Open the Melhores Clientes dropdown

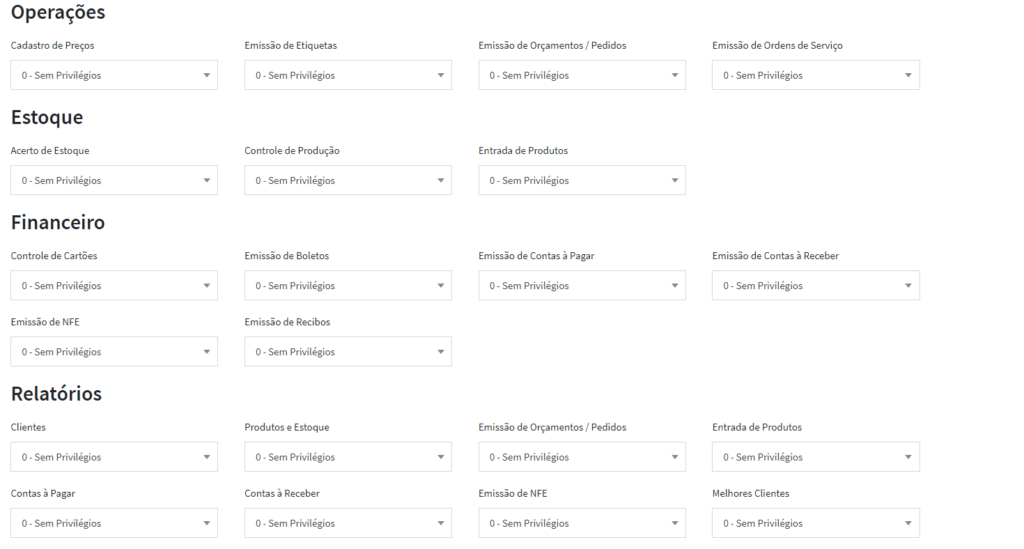click(x=816, y=523)
